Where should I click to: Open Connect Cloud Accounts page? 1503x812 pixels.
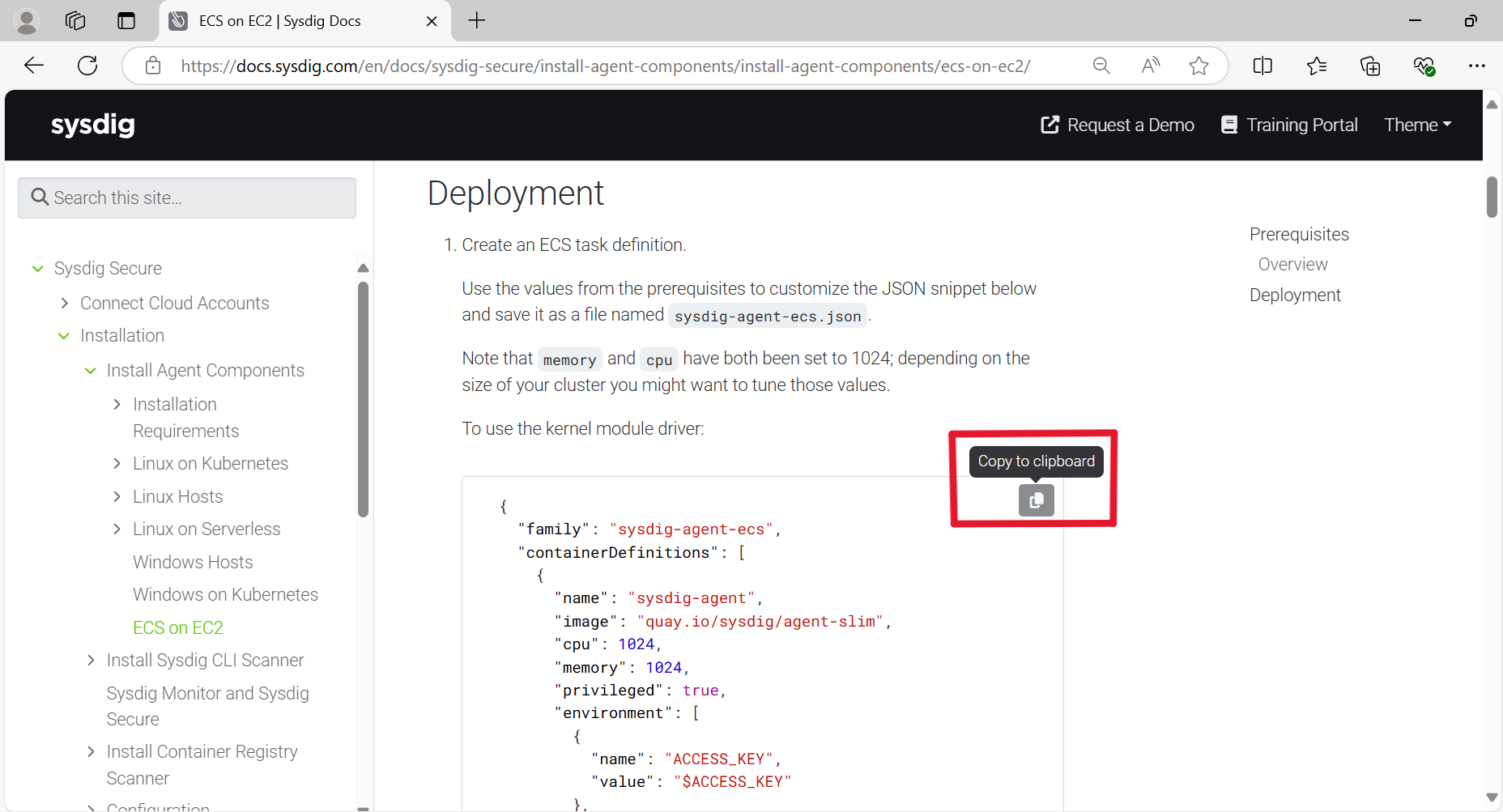tap(175, 303)
